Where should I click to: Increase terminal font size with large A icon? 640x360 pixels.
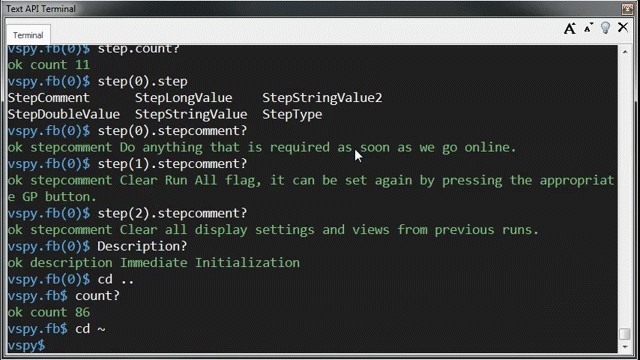(570, 29)
